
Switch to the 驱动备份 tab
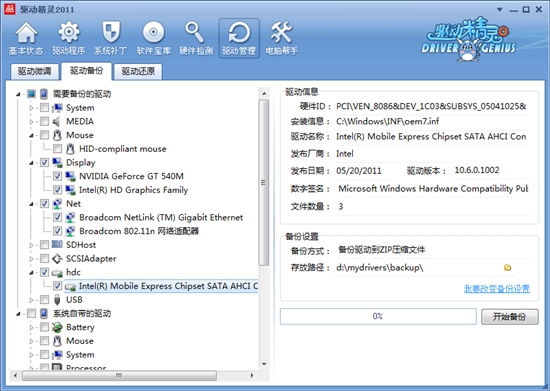86,71
